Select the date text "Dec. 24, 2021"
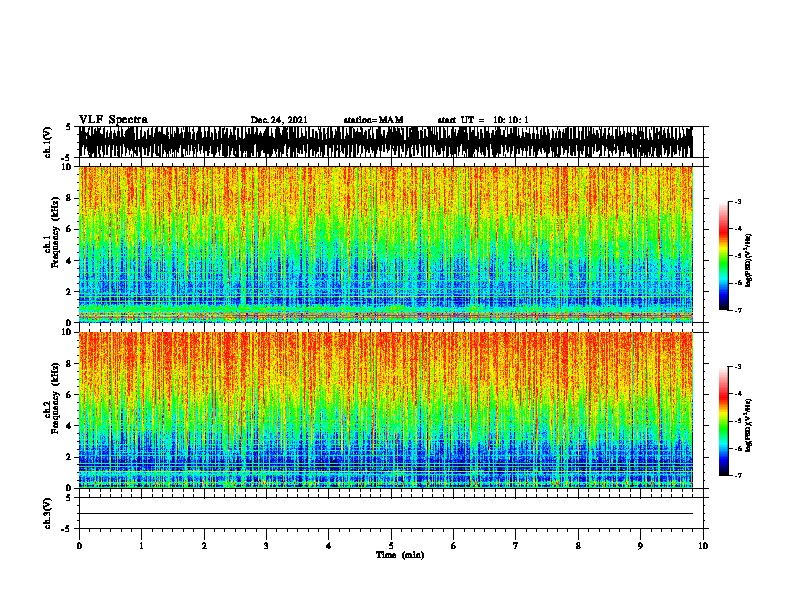Screen dimensions: 792x612 coord(279,120)
